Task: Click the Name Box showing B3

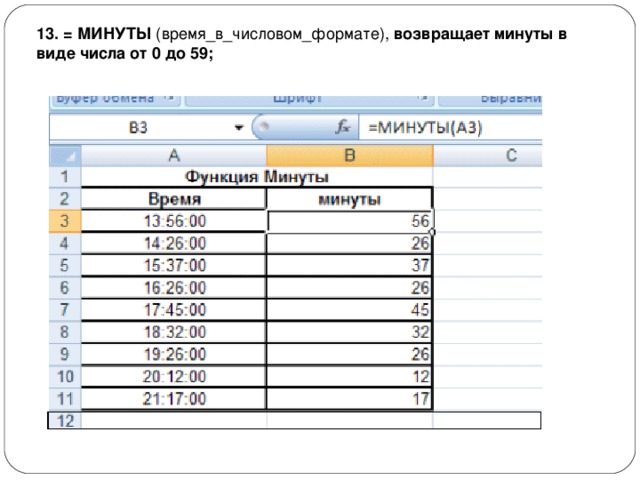Action: click(138, 128)
